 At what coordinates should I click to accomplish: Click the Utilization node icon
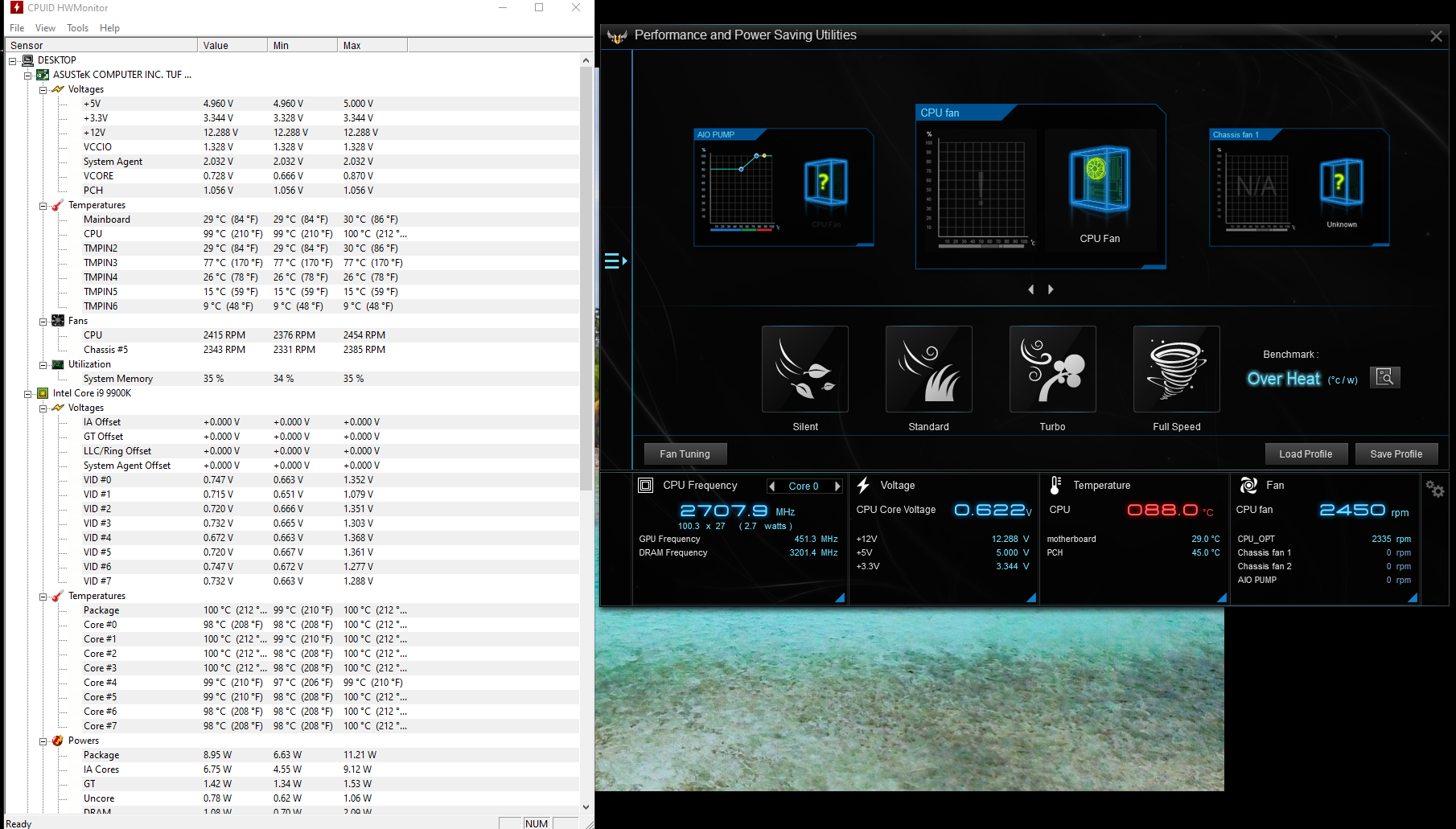click(x=58, y=364)
